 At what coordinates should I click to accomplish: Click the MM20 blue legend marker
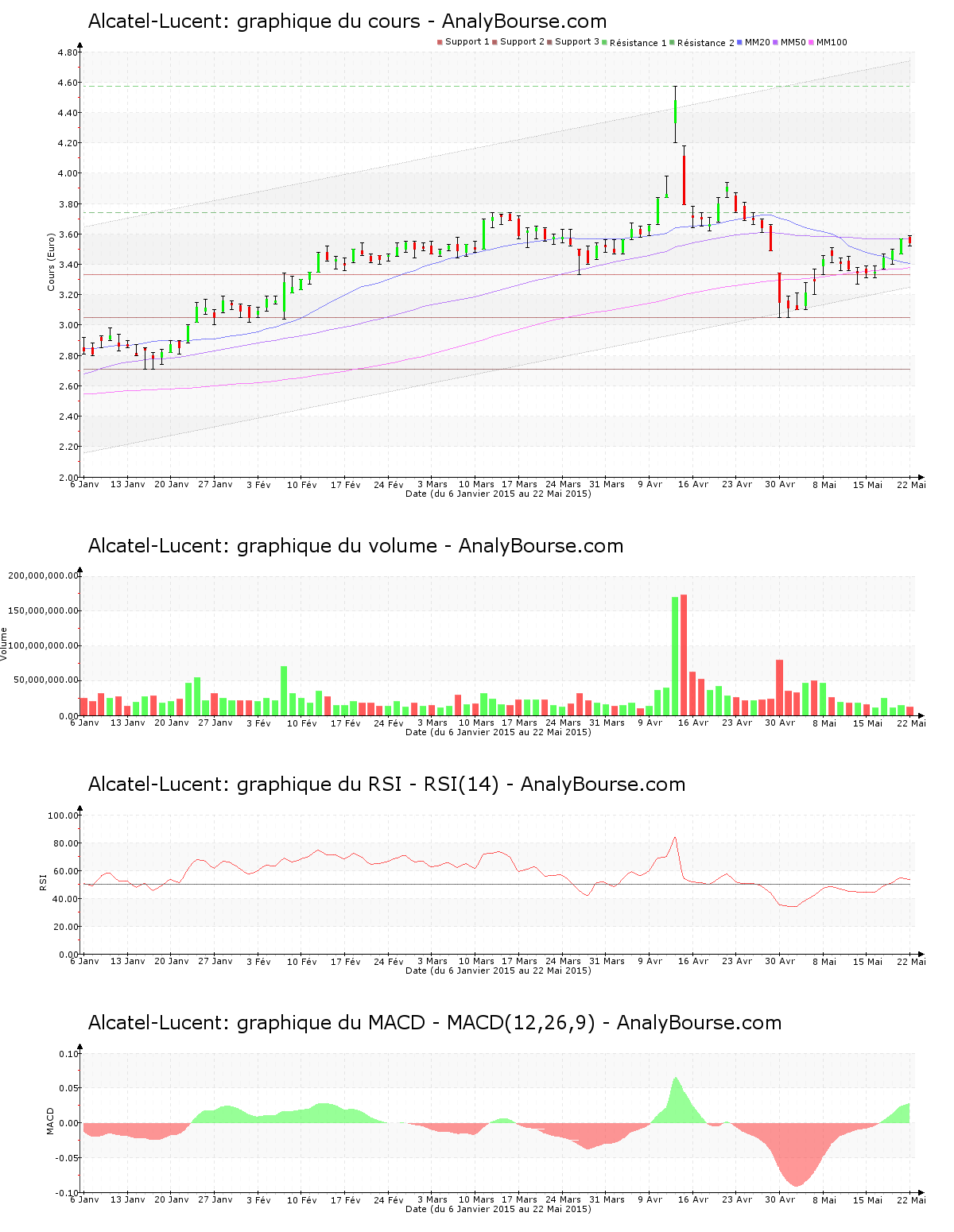coord(740,42)
